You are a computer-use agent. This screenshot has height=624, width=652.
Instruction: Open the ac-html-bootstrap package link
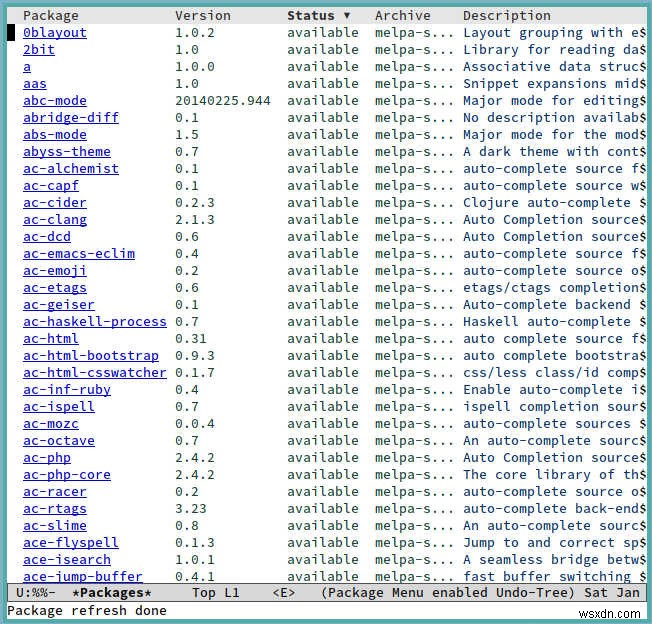point(91,356)
